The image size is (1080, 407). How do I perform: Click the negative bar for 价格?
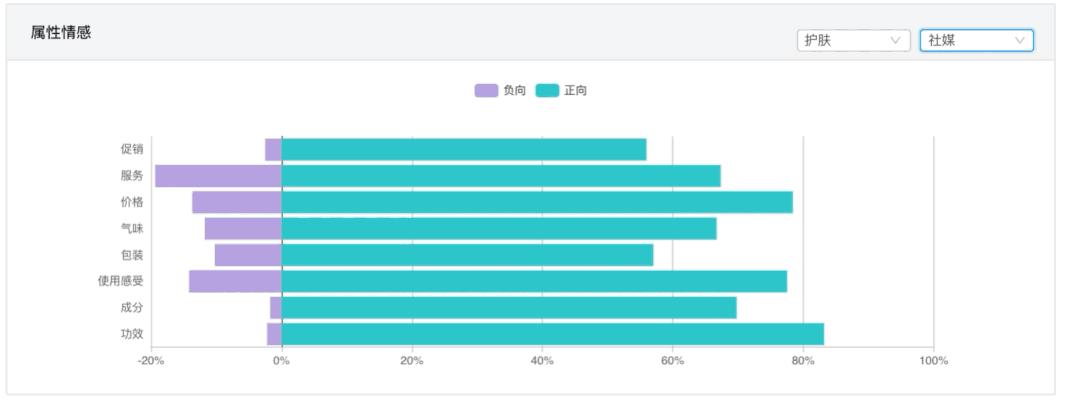coord(237,202)
